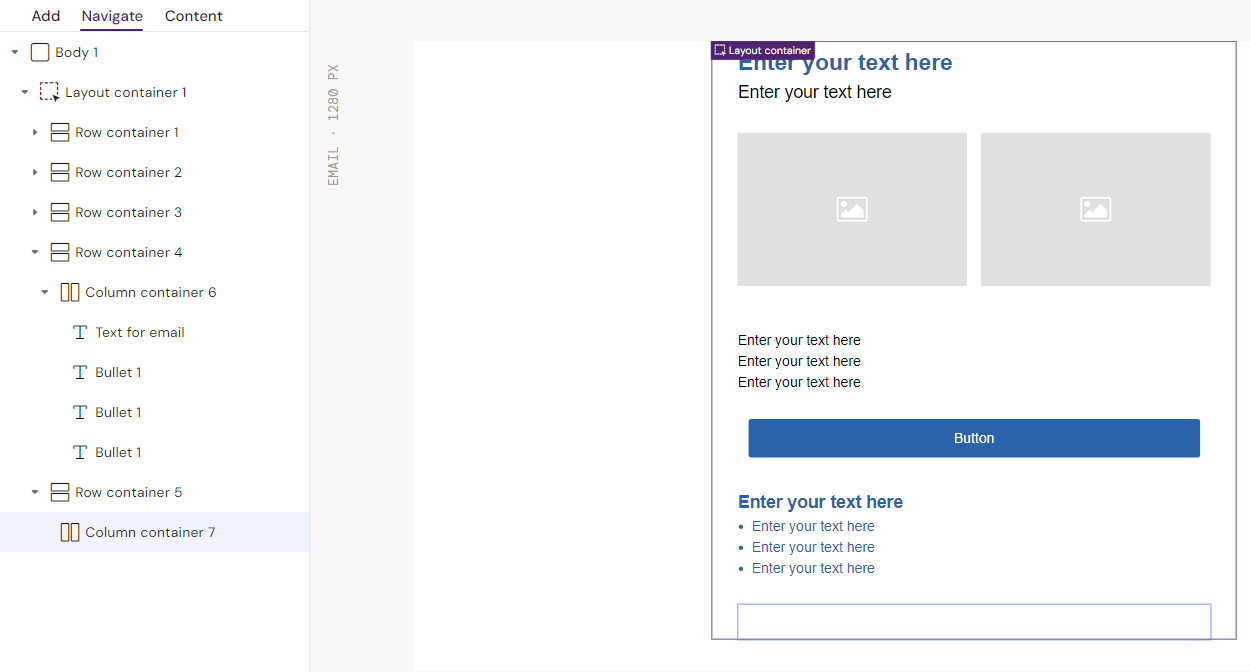The image size is (1251, 672).
Task: Click the right image placeholder
Action: [x=1095, y=209]
